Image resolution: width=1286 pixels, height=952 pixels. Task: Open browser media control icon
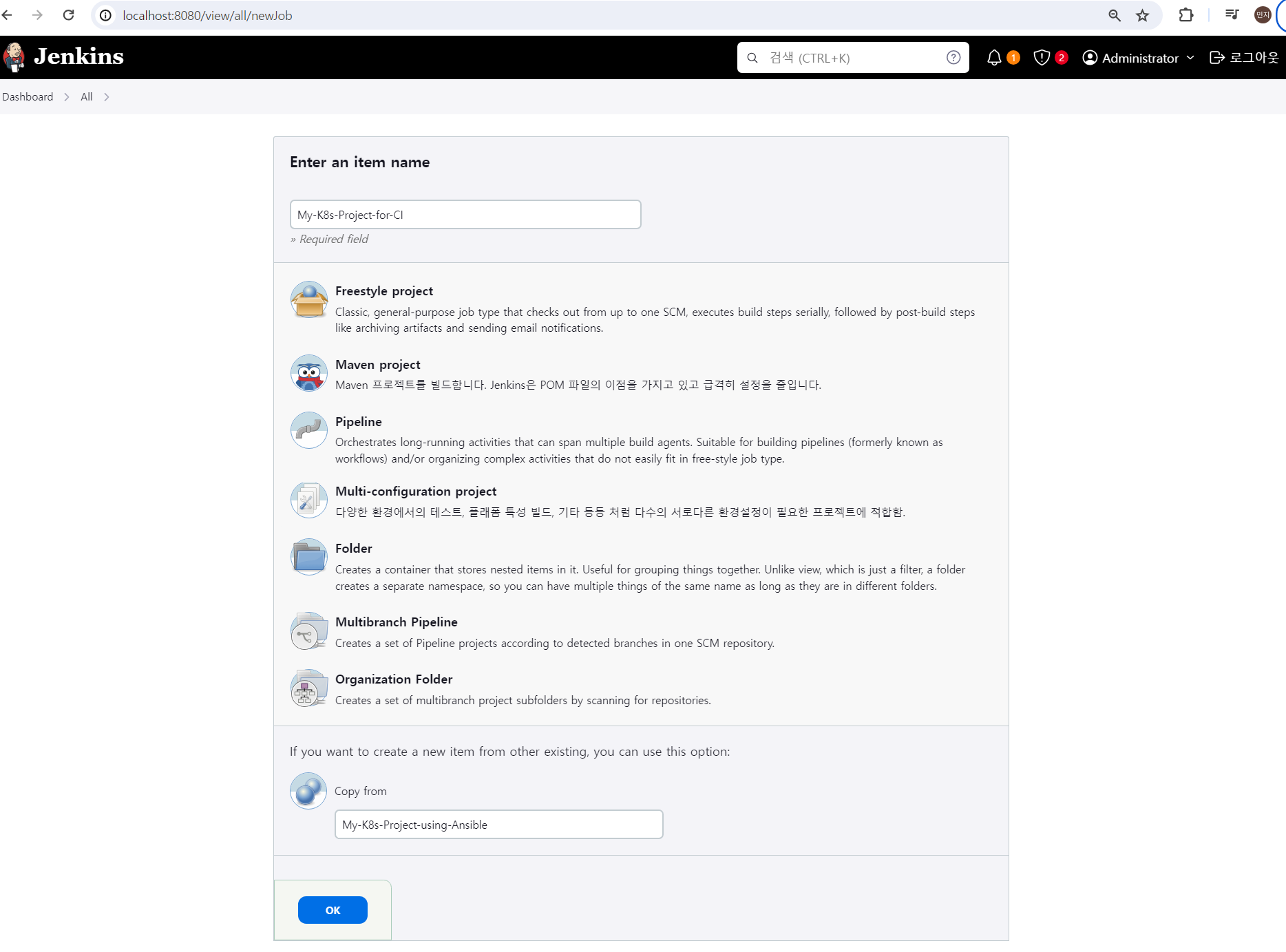(x=1232, y=14)
